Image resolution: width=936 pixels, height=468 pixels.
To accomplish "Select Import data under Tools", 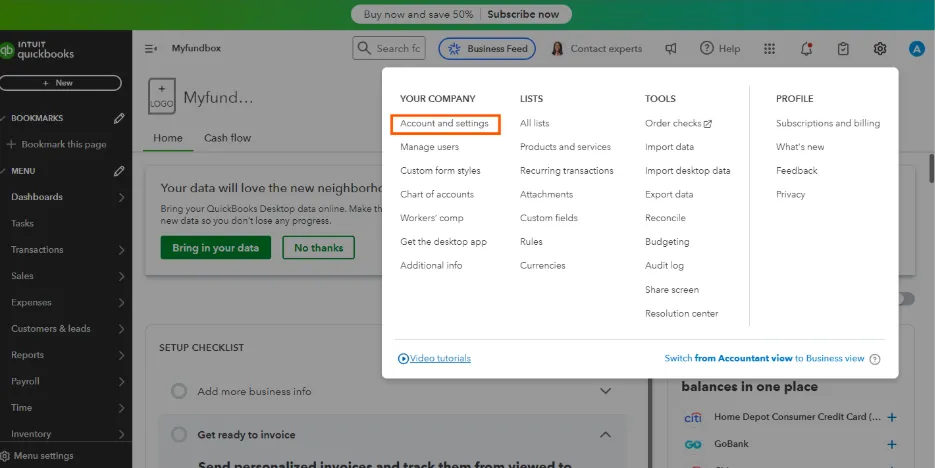I will point(669,147).
